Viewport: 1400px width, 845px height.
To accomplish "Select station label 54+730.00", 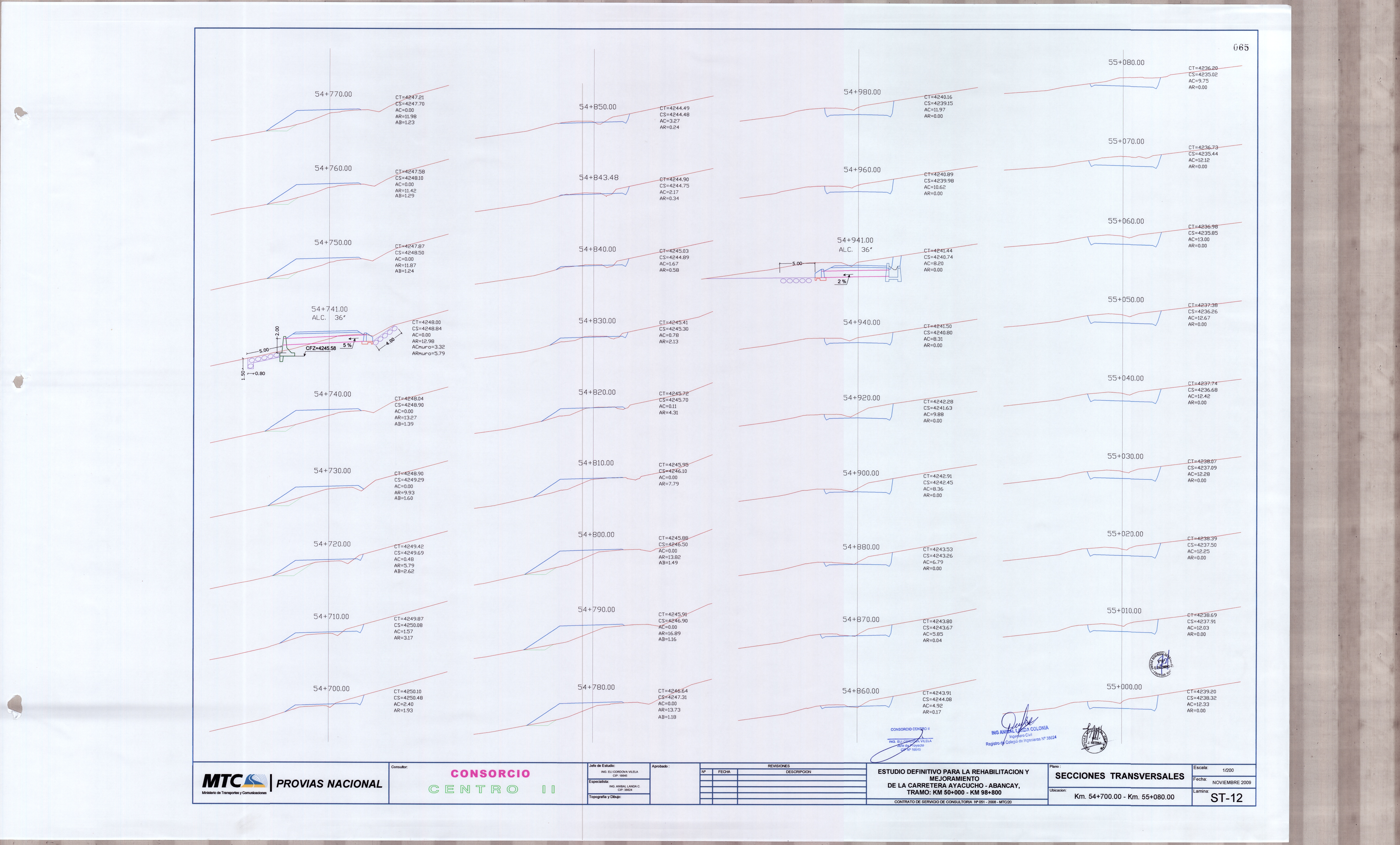I will (332, 471).
